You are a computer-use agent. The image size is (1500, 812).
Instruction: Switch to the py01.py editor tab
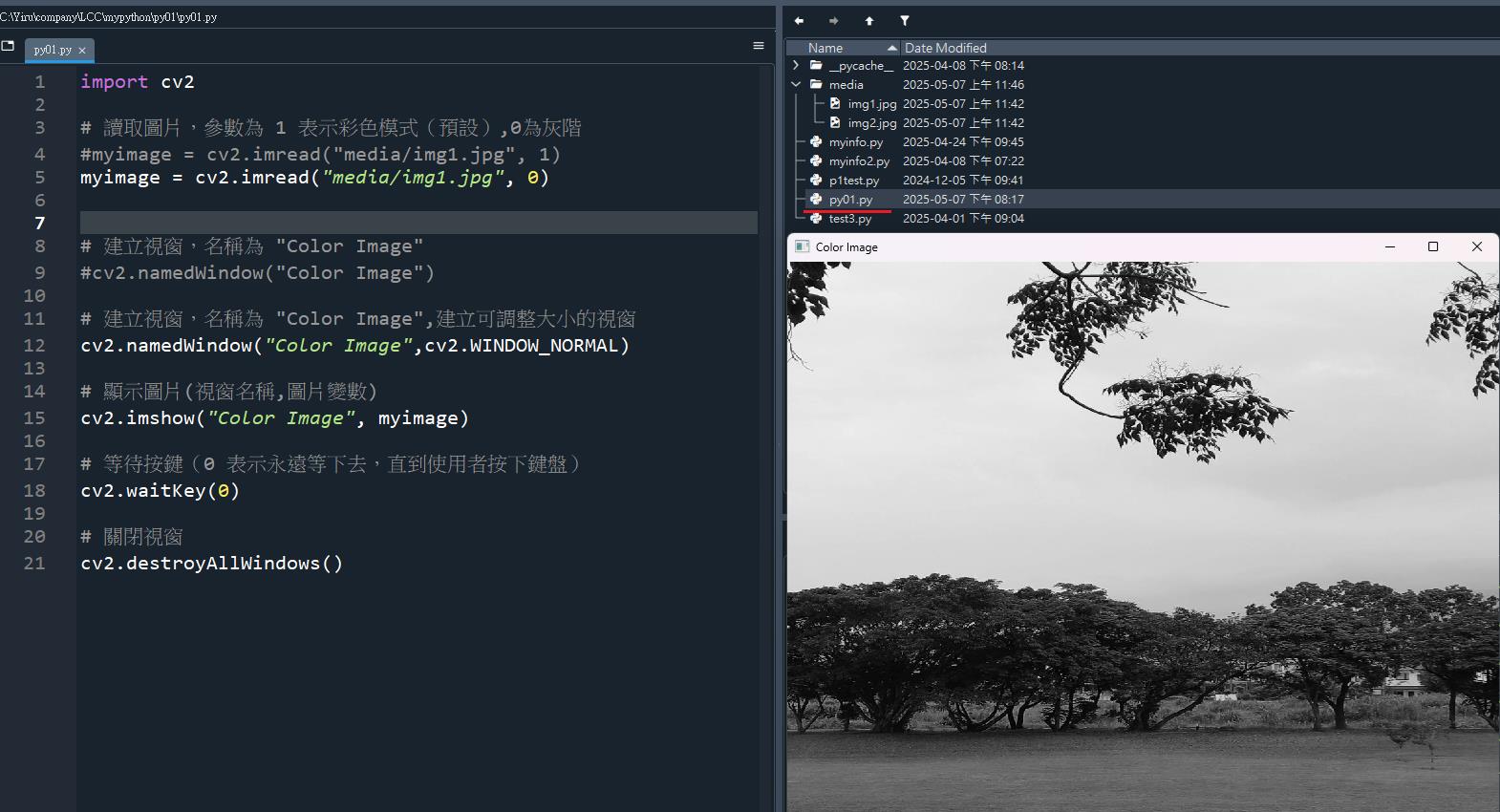pos(52,50)
